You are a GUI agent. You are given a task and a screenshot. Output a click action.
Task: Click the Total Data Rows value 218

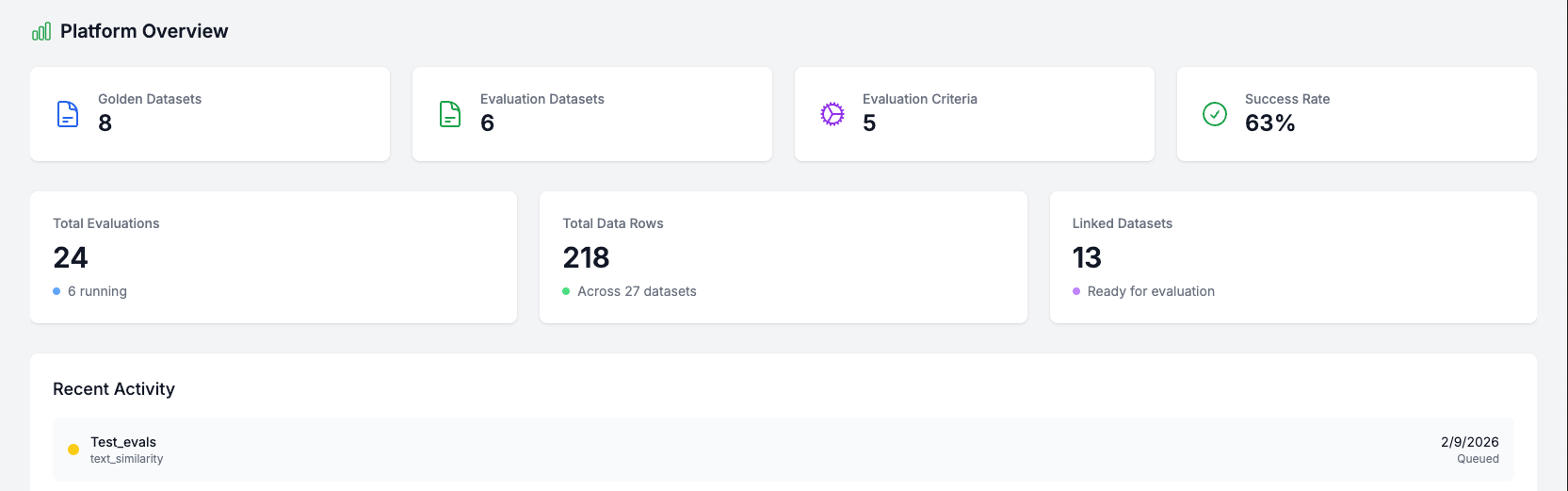tap(586, 257)
